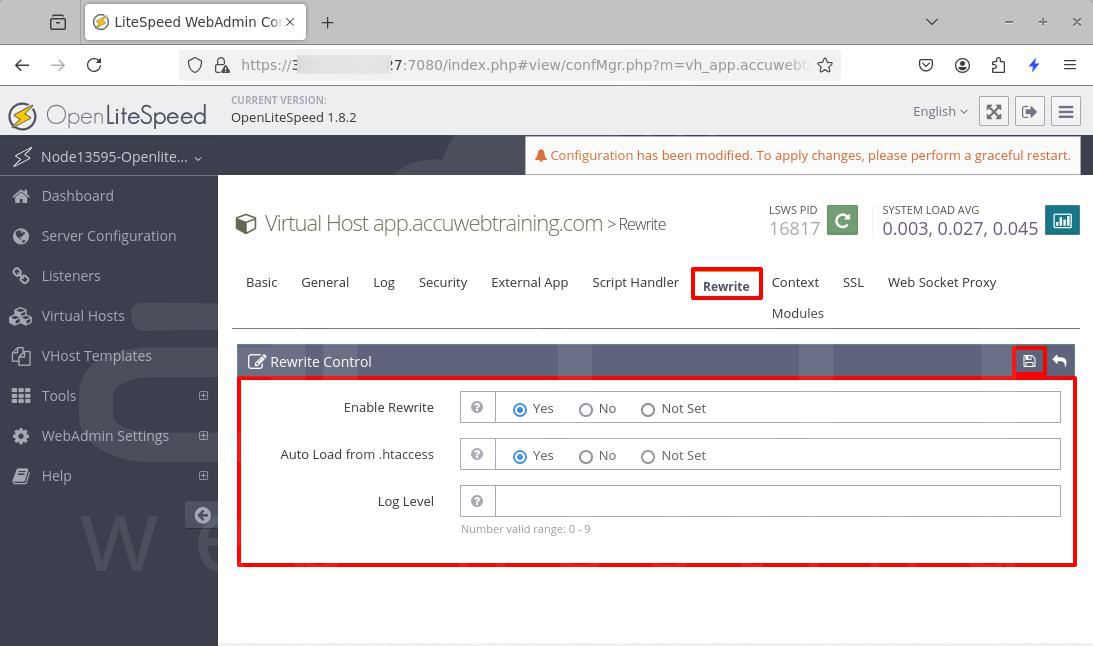This screenshot has width=1093, height=646.
Task: Switch to the Security tab
Action: tap(443, 282)
